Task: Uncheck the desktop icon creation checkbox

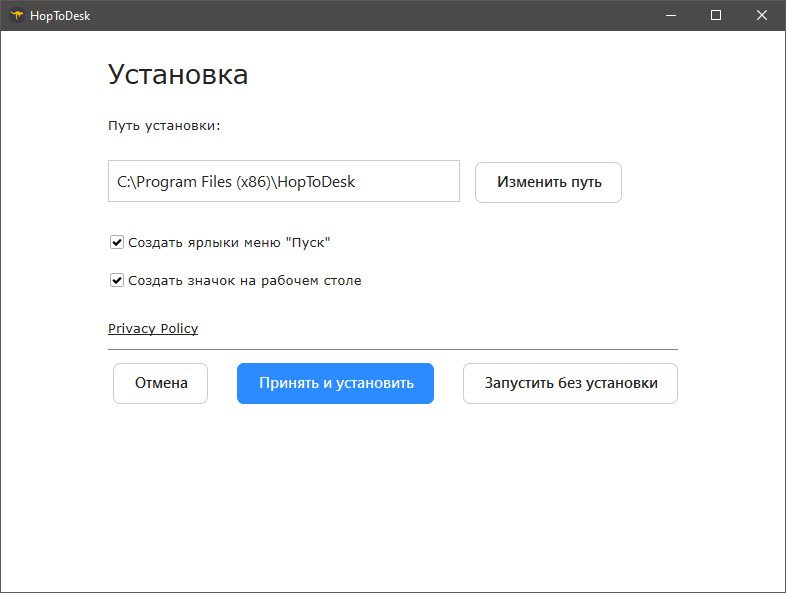Action: tap(117, 280)
